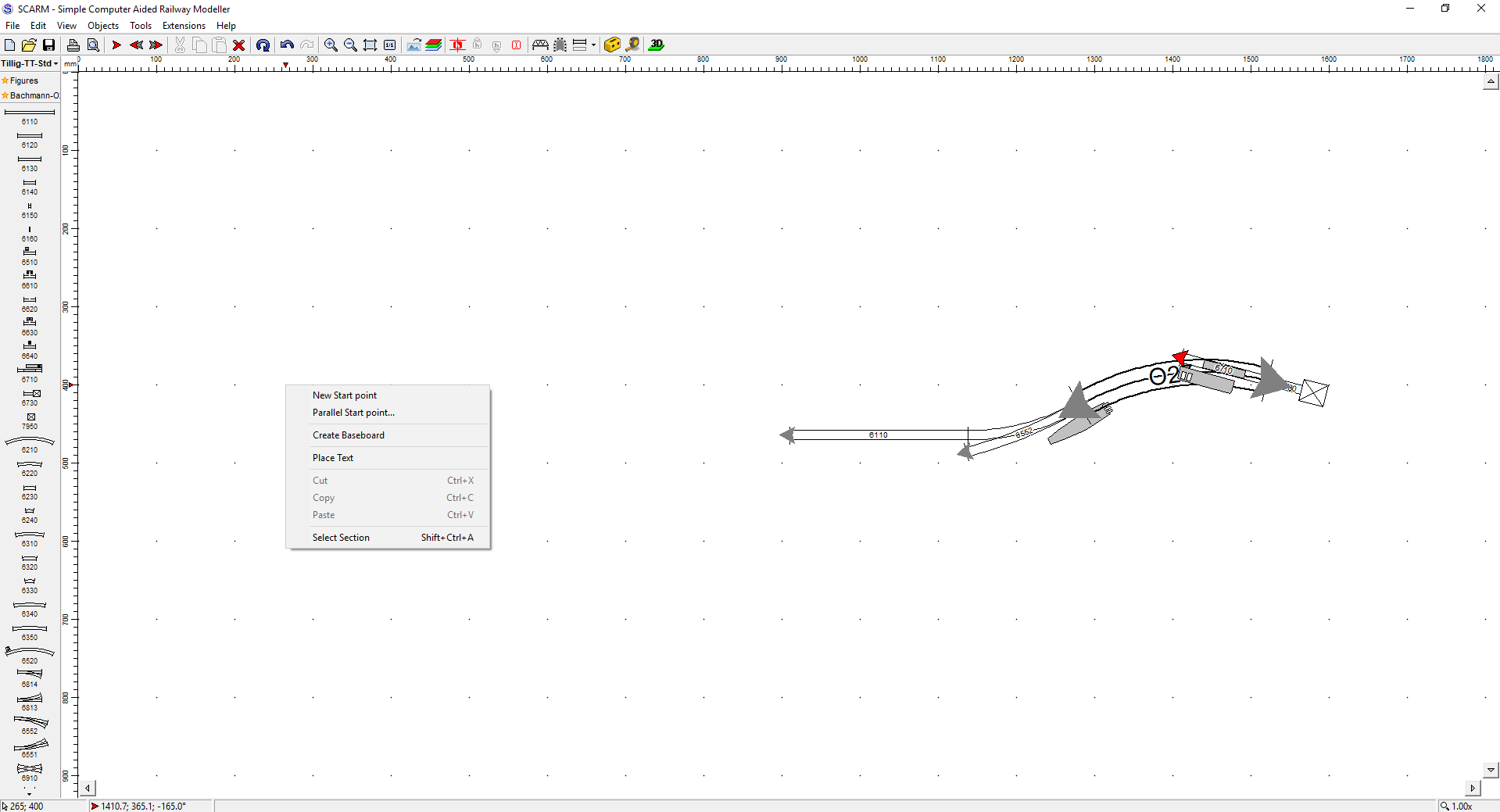This screenshot has width=1500, height=812.
Task: Pick track piece 6710 from the library
Action: 30,374
